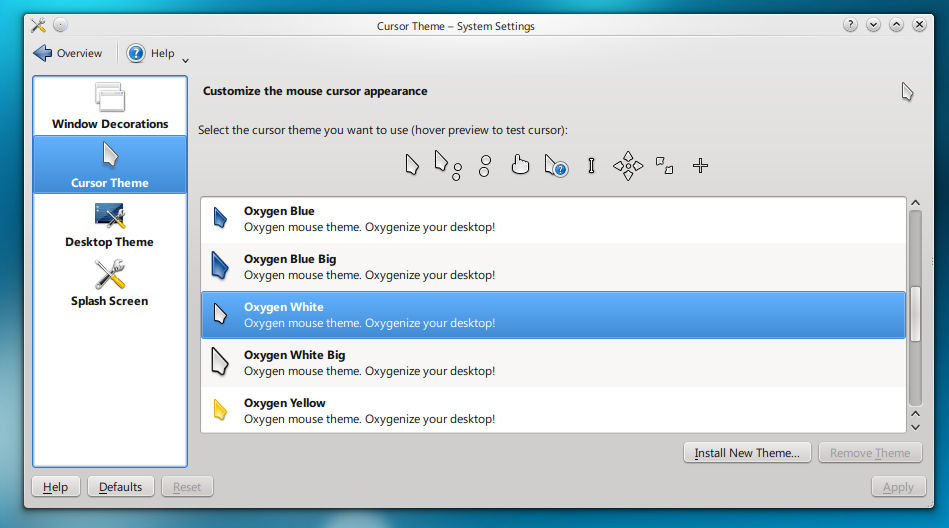Click the title bar context help button

click(x=850, y=25)
